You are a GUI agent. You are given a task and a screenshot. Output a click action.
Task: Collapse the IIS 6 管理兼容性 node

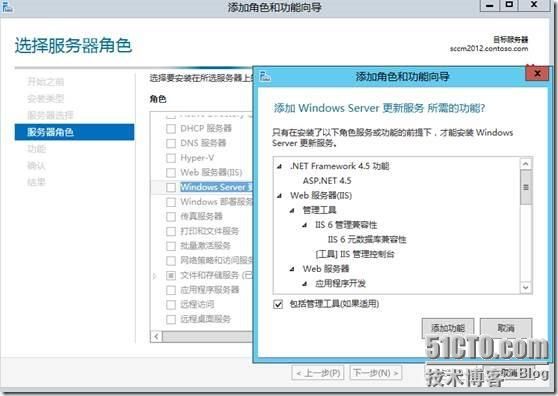click(x=305, y=225)
